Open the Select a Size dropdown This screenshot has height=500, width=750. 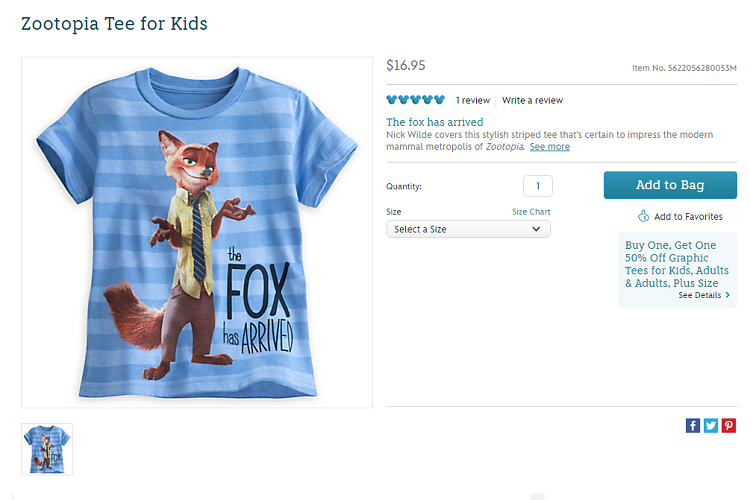(x=468, y=229)
